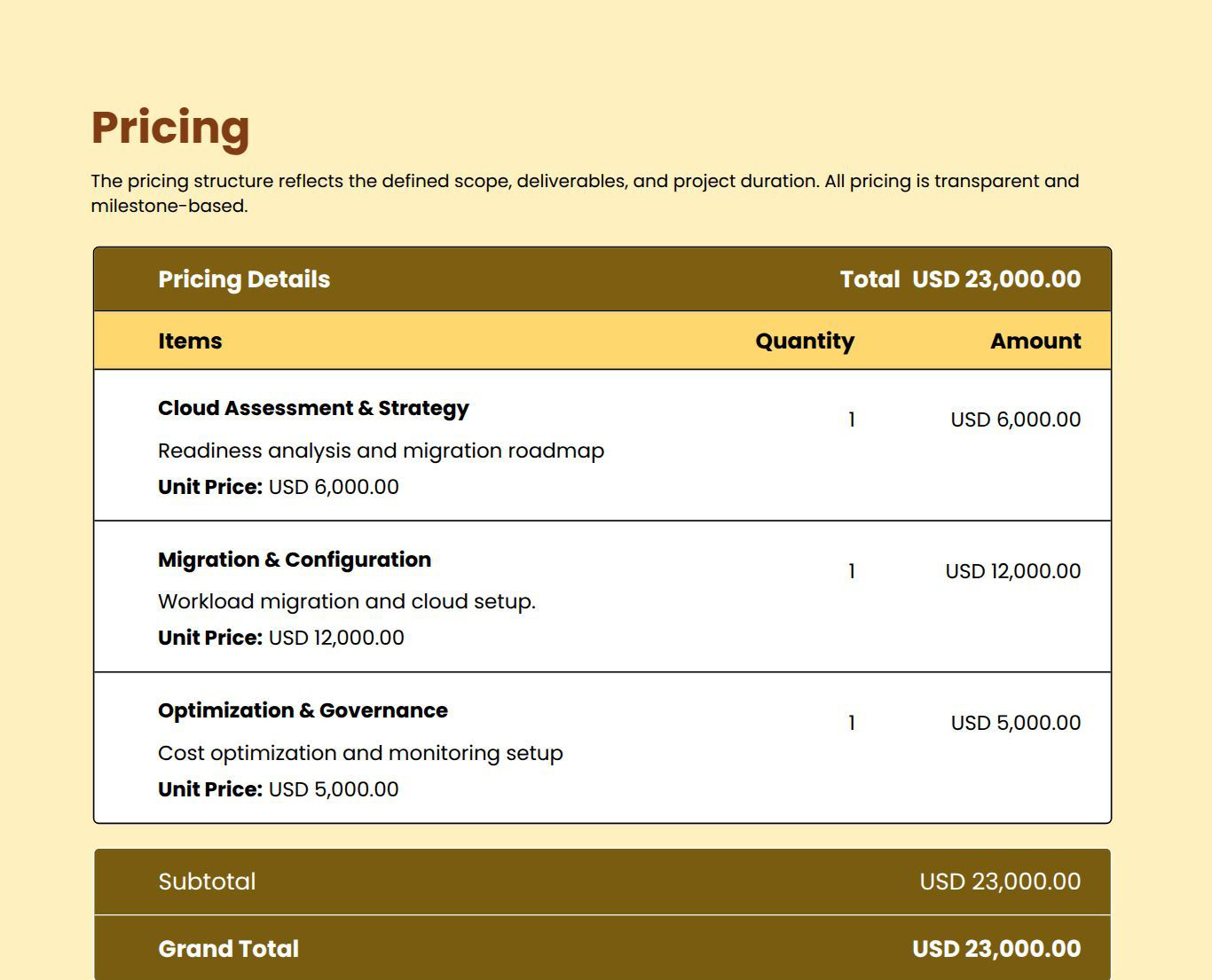Click the Amount column header
This screenshot has height=980, width=1212.
[1035, 341]
